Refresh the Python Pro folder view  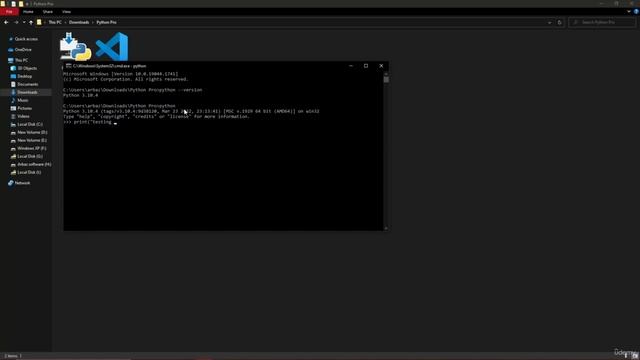[x=560, y=22]
